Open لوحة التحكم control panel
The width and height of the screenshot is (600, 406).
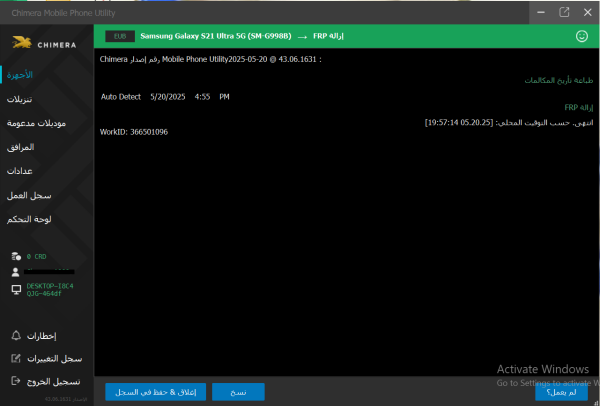click(x=29, y=220)
